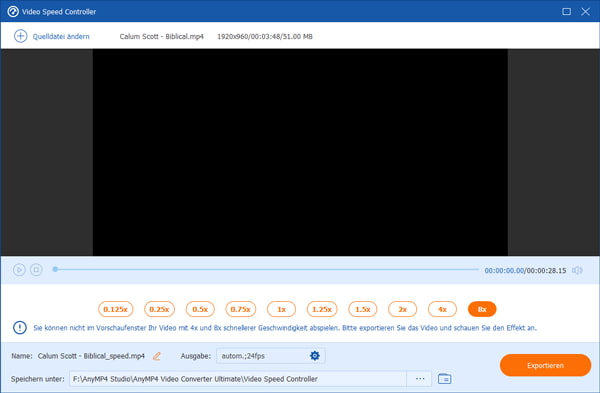
Task: Click the time display 00:00:00.00/00:00:28.15
Action: 525,271
